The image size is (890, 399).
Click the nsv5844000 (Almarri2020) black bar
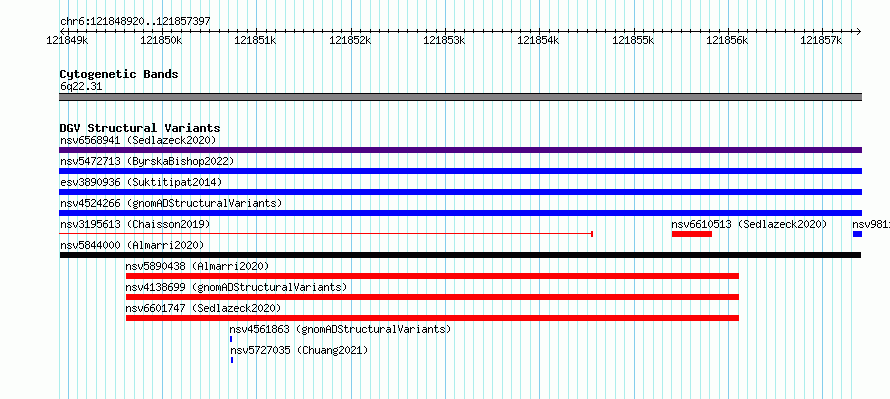[460, 255]
